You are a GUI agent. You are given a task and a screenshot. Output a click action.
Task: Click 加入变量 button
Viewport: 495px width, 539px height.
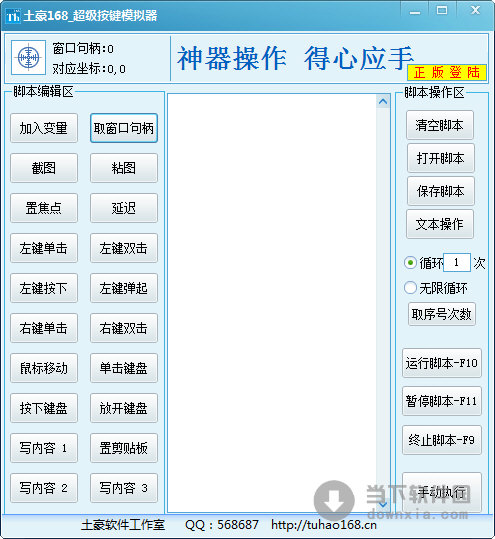tap(44, 128)
